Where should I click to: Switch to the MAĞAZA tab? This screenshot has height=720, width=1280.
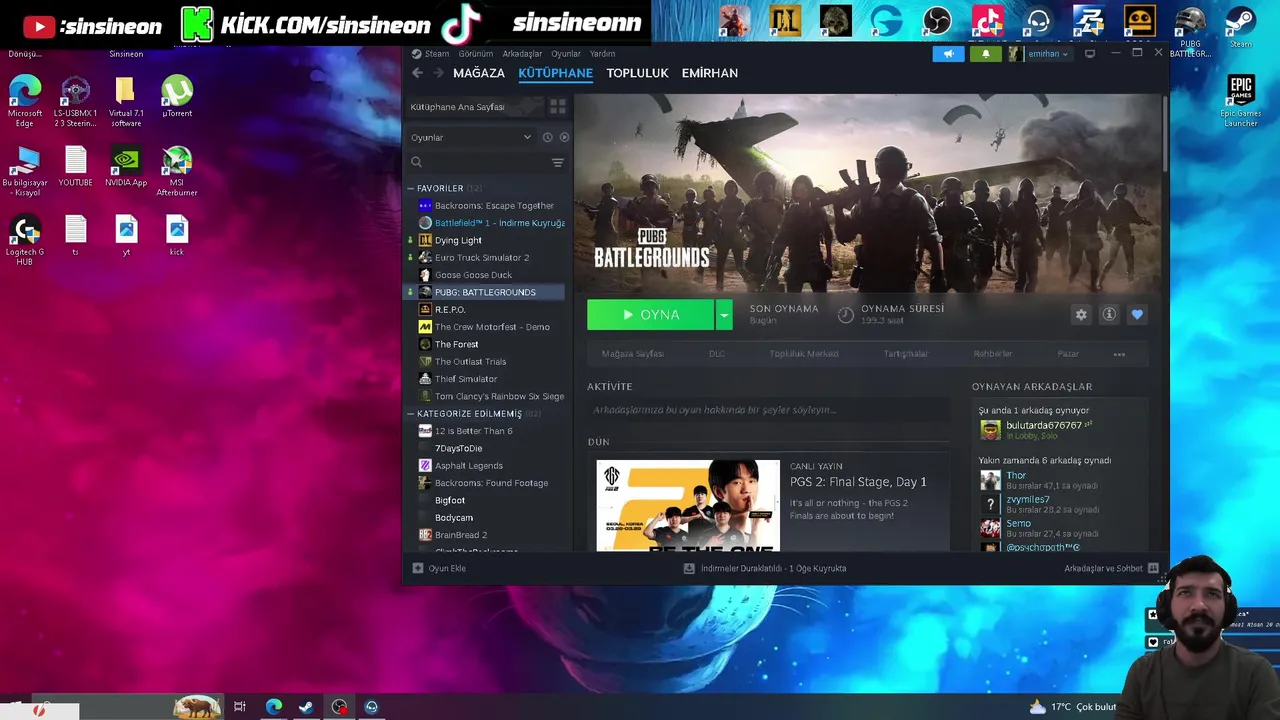click(479, 73)
